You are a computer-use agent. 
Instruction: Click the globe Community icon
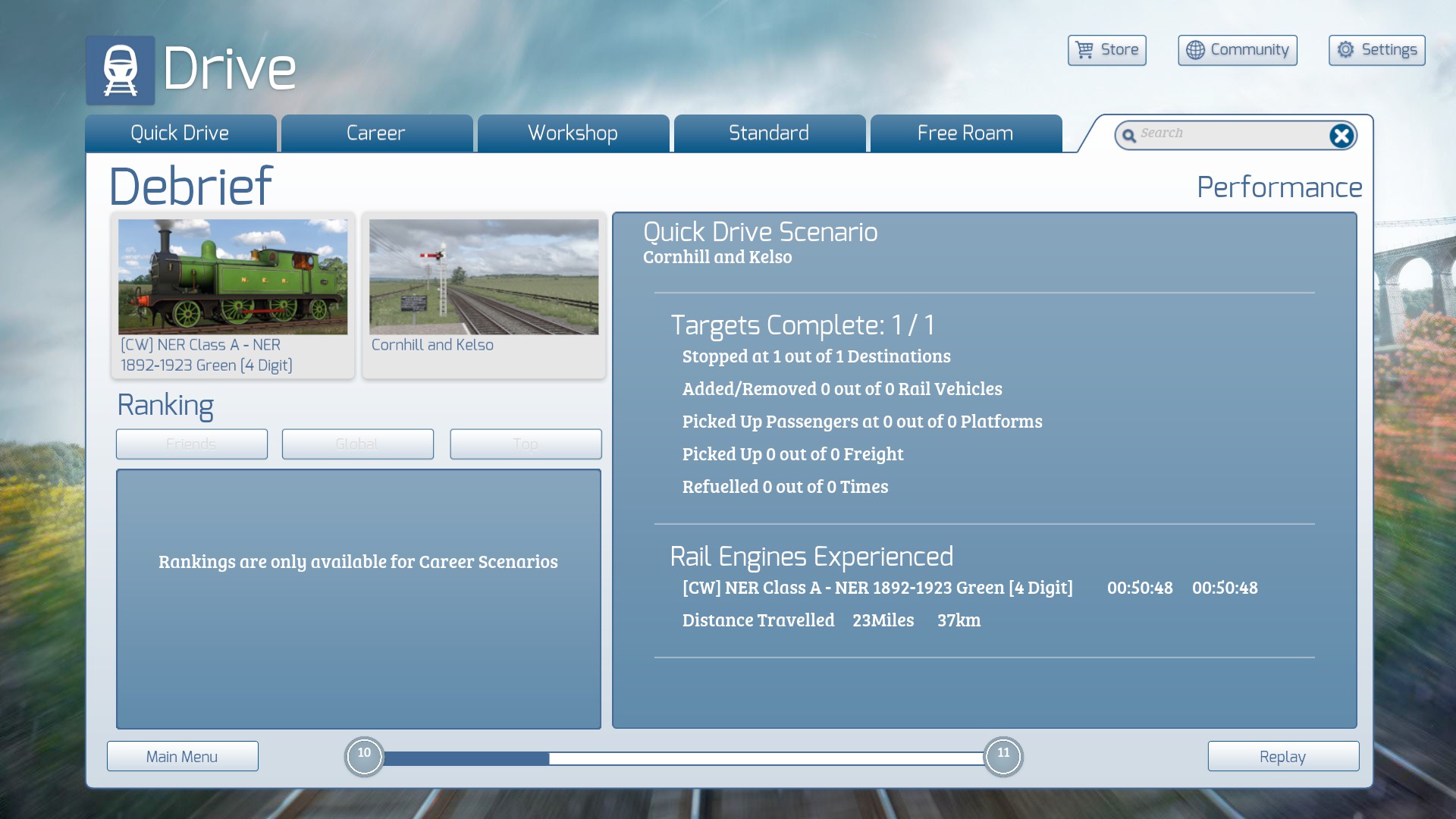[1195, 50]
